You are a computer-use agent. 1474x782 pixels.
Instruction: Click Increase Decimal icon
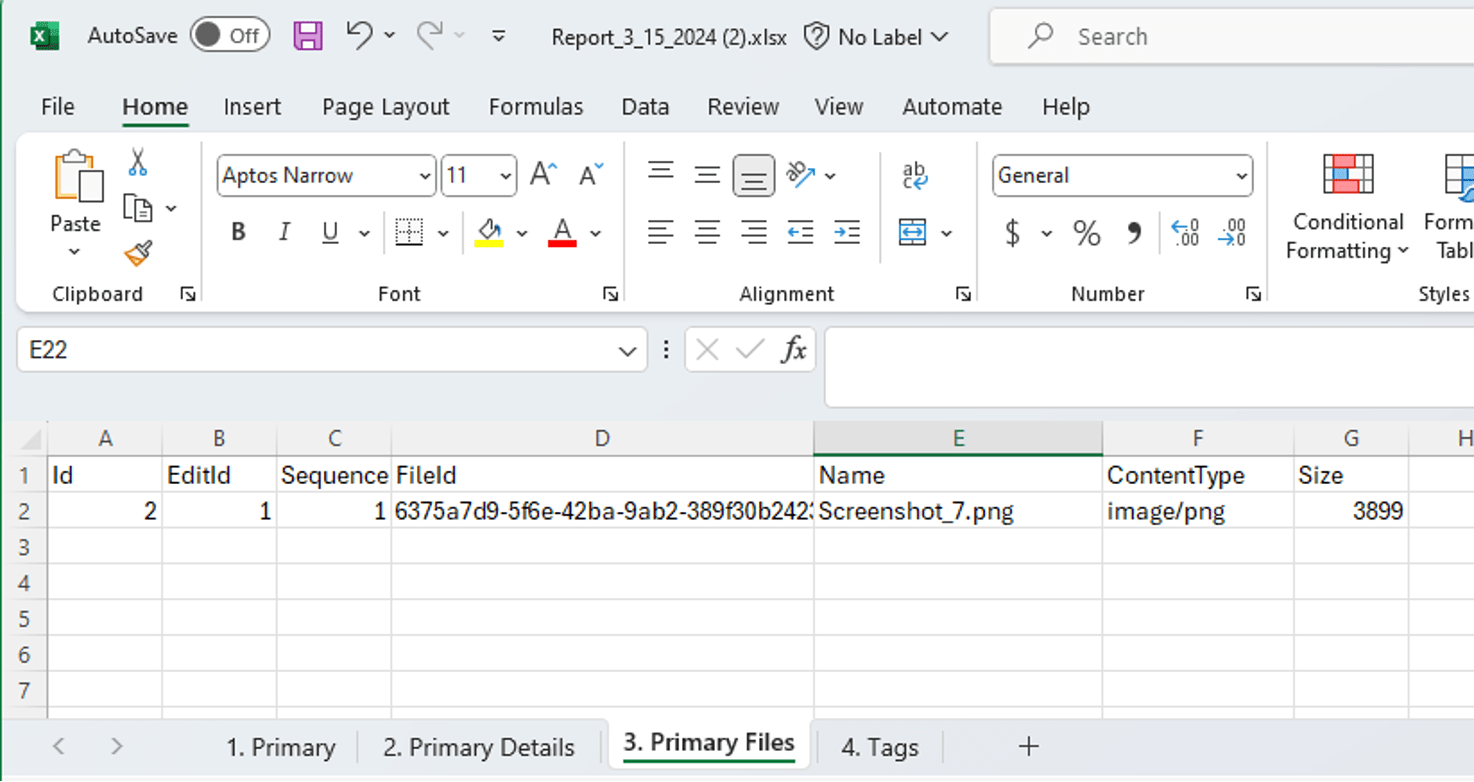click(1185, 233)
